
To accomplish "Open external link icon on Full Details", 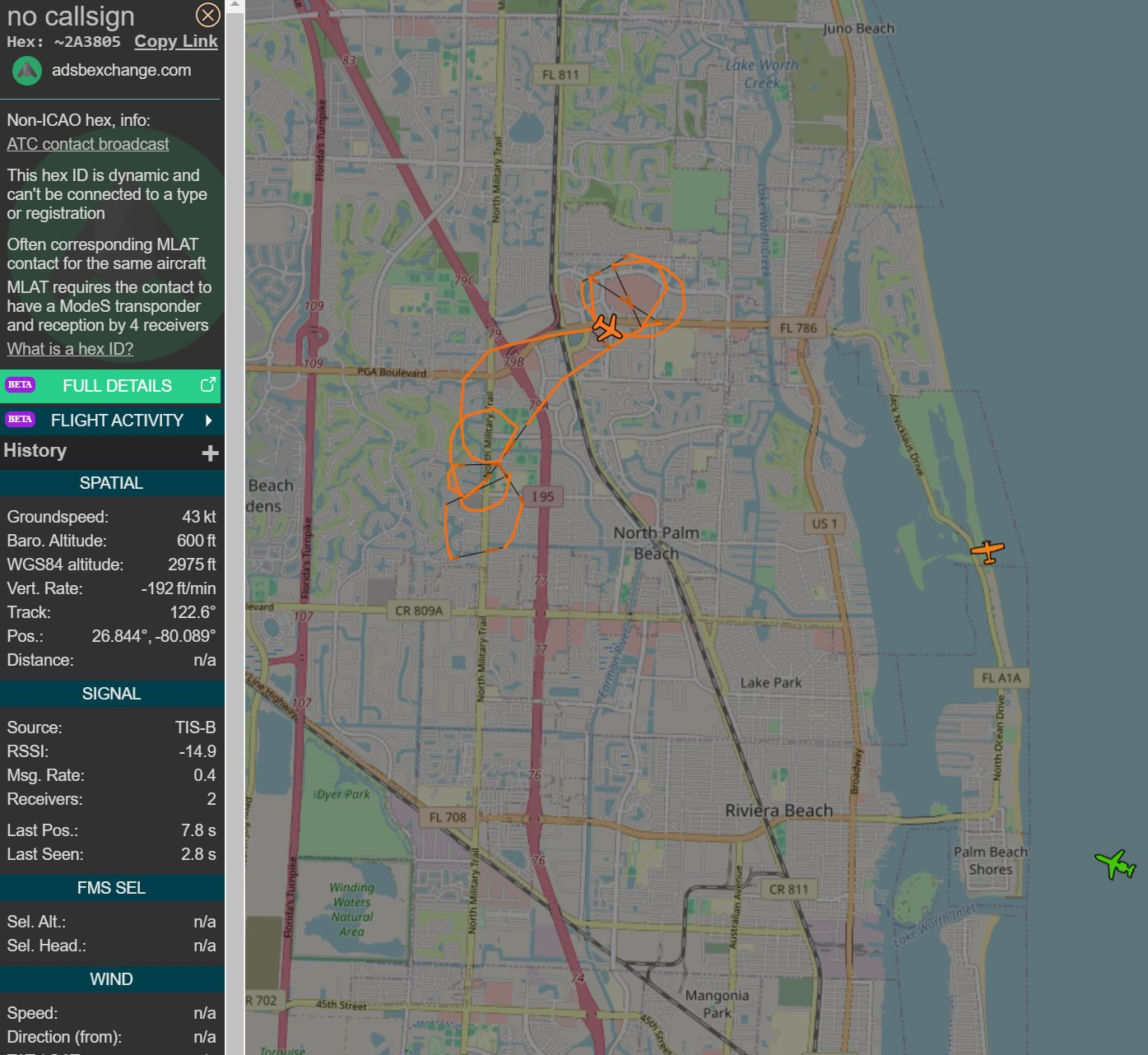I will pyautogui.click(x=208, y=384).
